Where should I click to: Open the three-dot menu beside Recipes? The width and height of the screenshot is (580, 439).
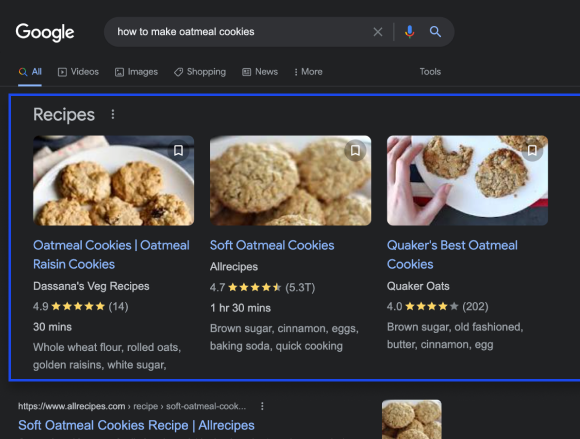(113, 115)
